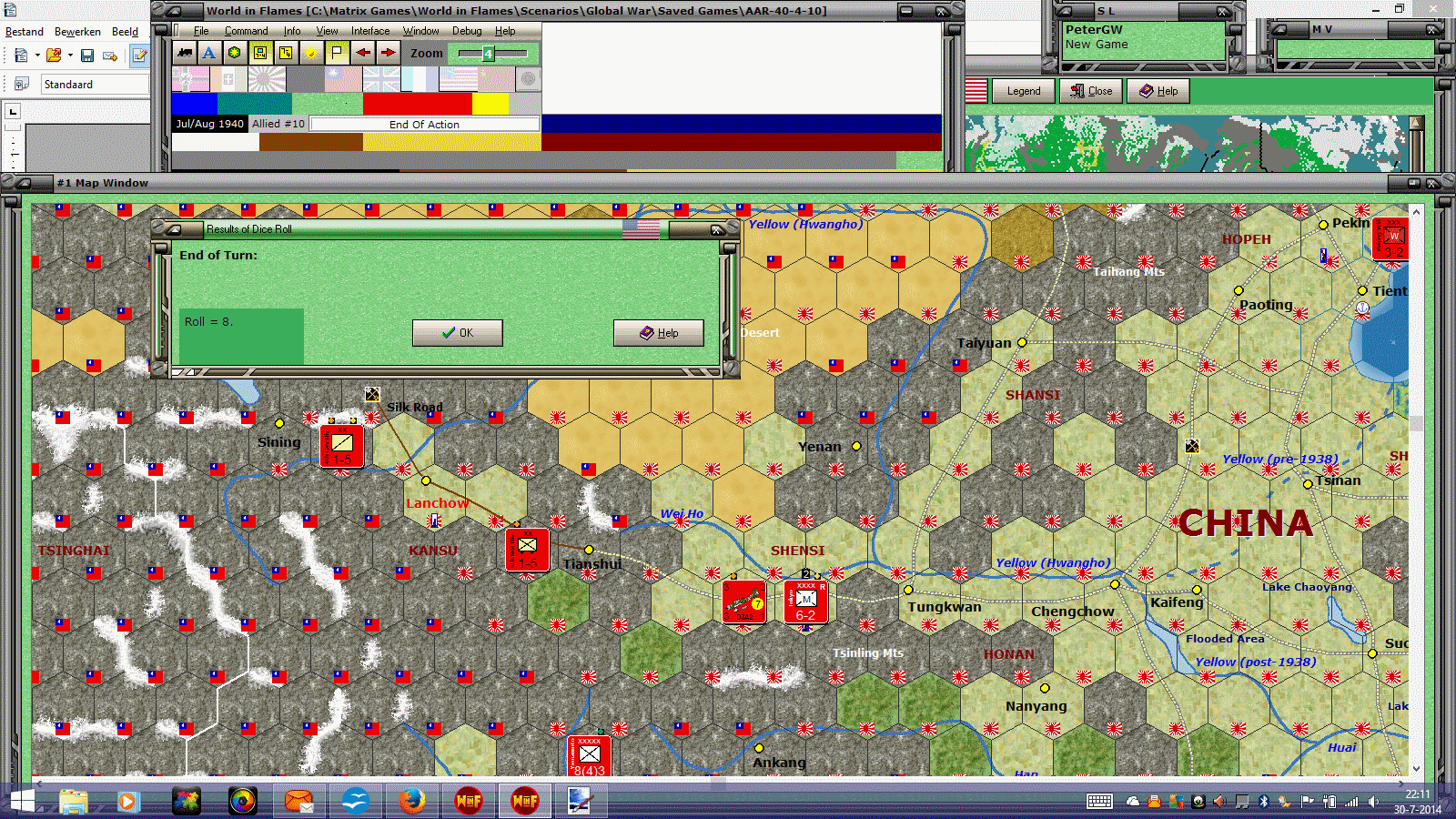Click the red forward arrow toolbar icon
Viewport: 1456px width, 819px height.
[x=386, y=53]
